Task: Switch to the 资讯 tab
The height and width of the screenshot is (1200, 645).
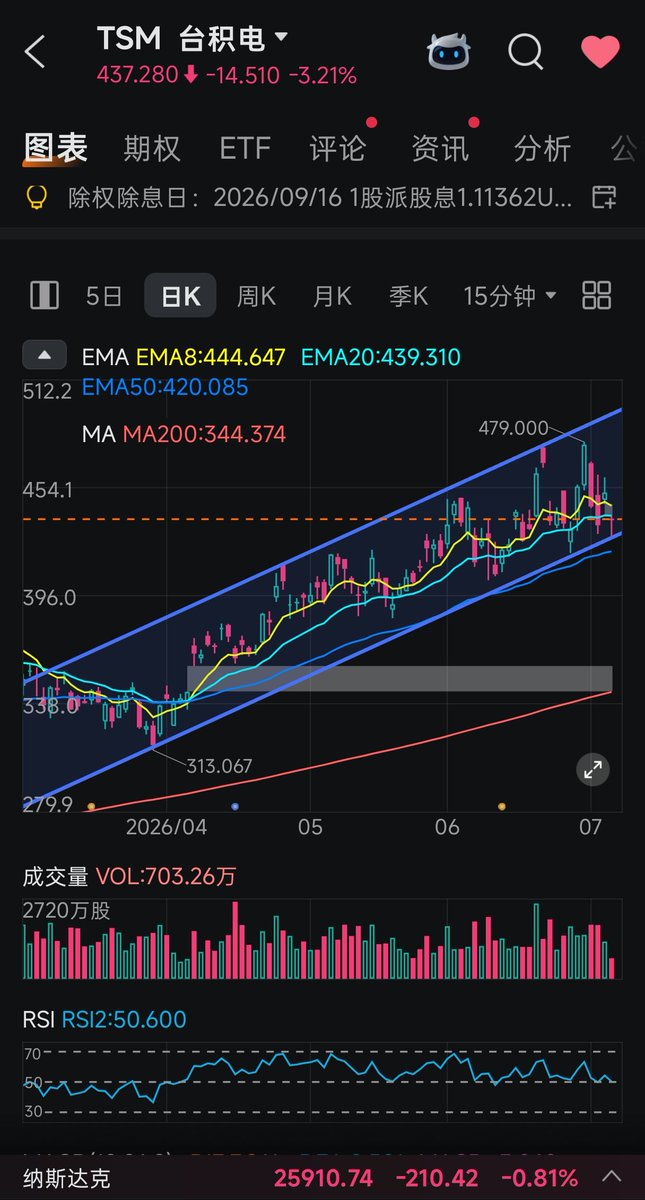Action: (440, 149)
